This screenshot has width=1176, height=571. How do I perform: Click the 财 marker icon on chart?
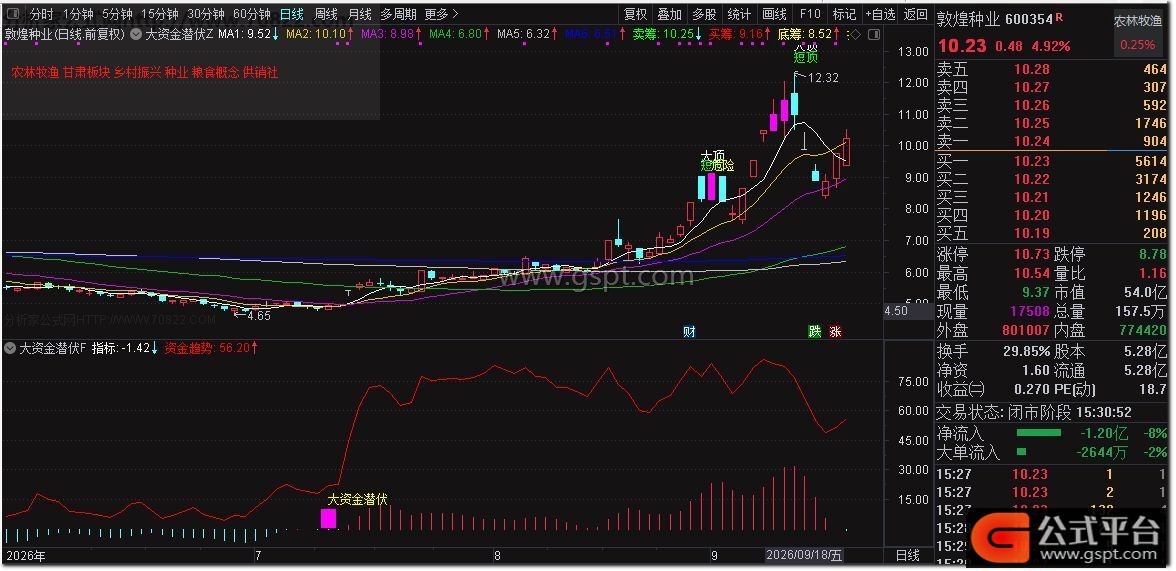click(x=688, y=331)
